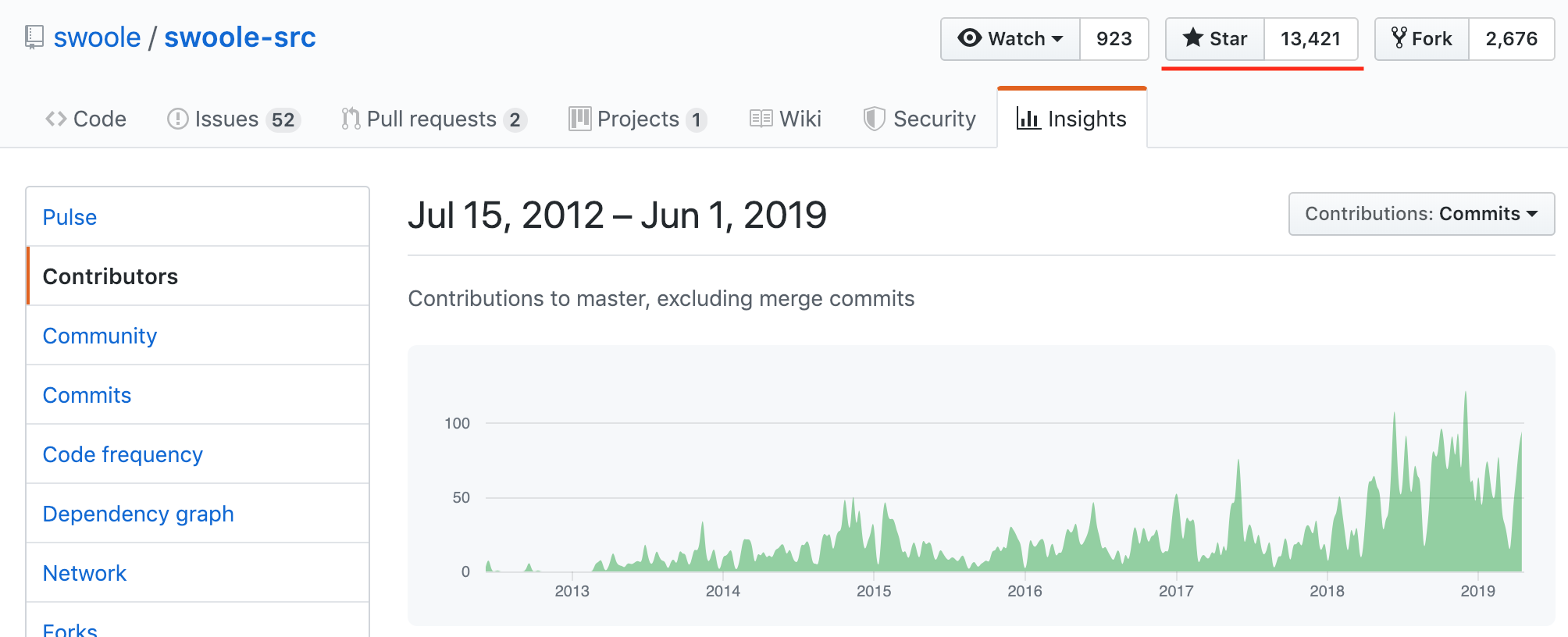The width and height of the screenshot is (1568, 637).
Task: Open Code frequency in the sidebar
Action: pos(198,454)
